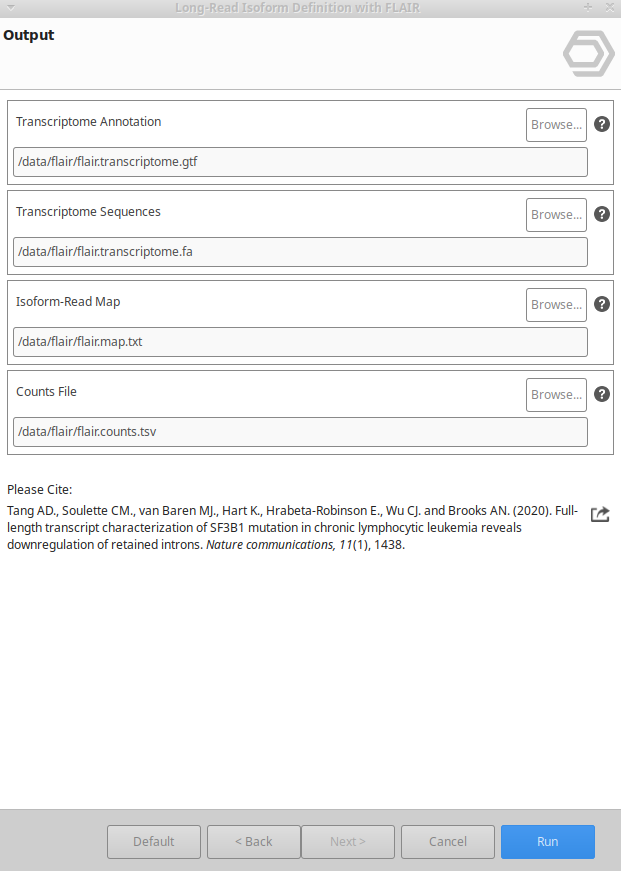Click the window pin/maximize icon in the title bar
The image size is (621, 871).
[x=589, y=8]
